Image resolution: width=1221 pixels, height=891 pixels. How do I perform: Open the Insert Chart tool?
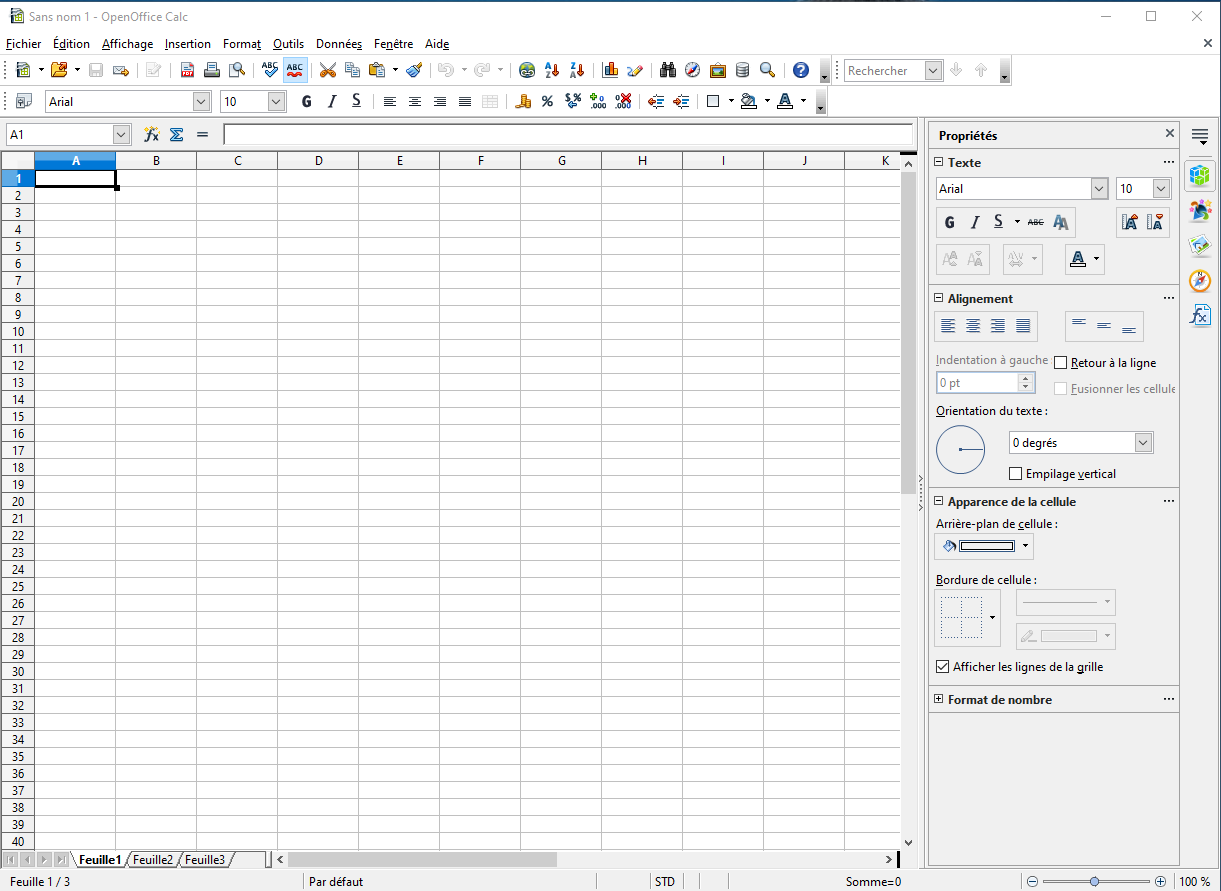pos(610,70)
